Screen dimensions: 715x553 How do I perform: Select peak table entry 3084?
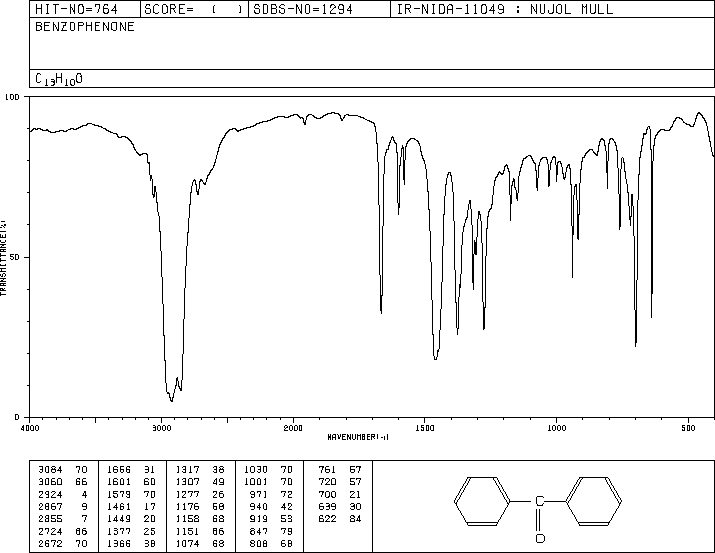click(50, 470)
